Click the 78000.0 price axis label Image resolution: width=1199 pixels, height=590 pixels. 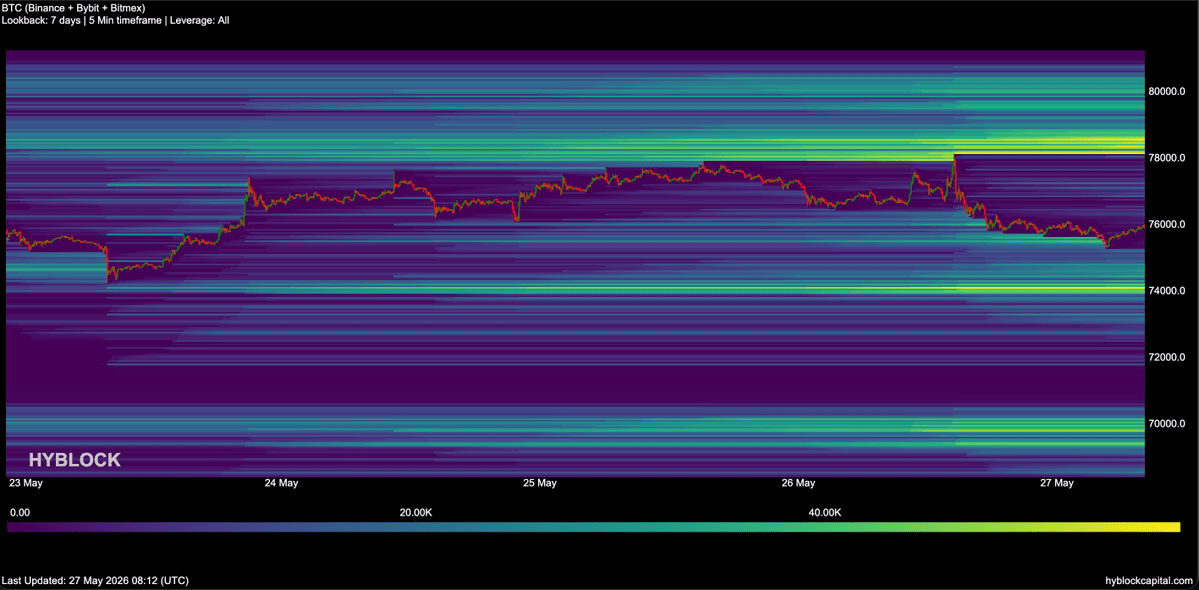tap(1167, 158)
